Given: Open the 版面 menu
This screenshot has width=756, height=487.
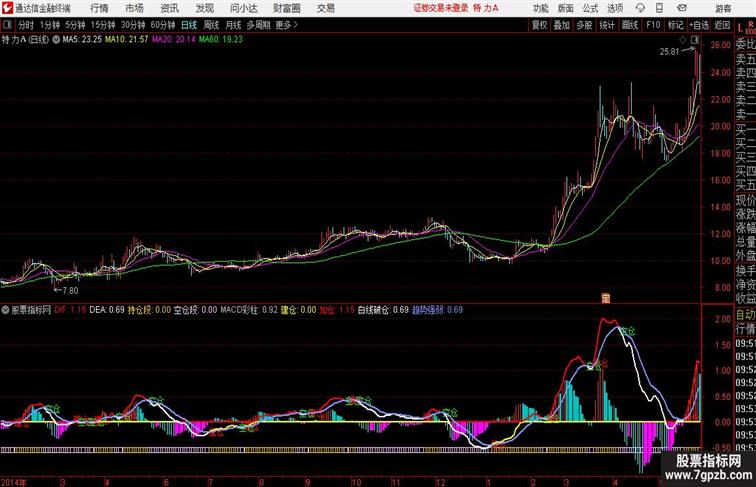Looking at the screenshot, I should click(566, 8).
